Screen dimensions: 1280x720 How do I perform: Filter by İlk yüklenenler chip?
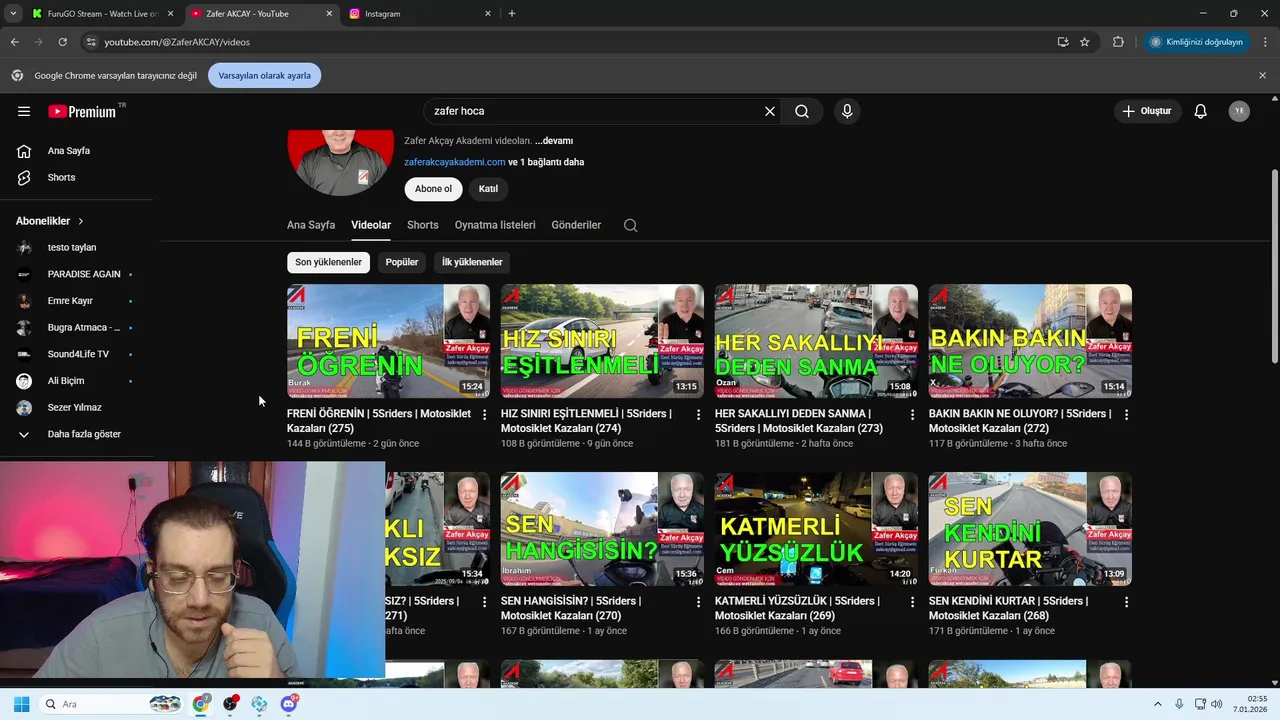point(472,262)
